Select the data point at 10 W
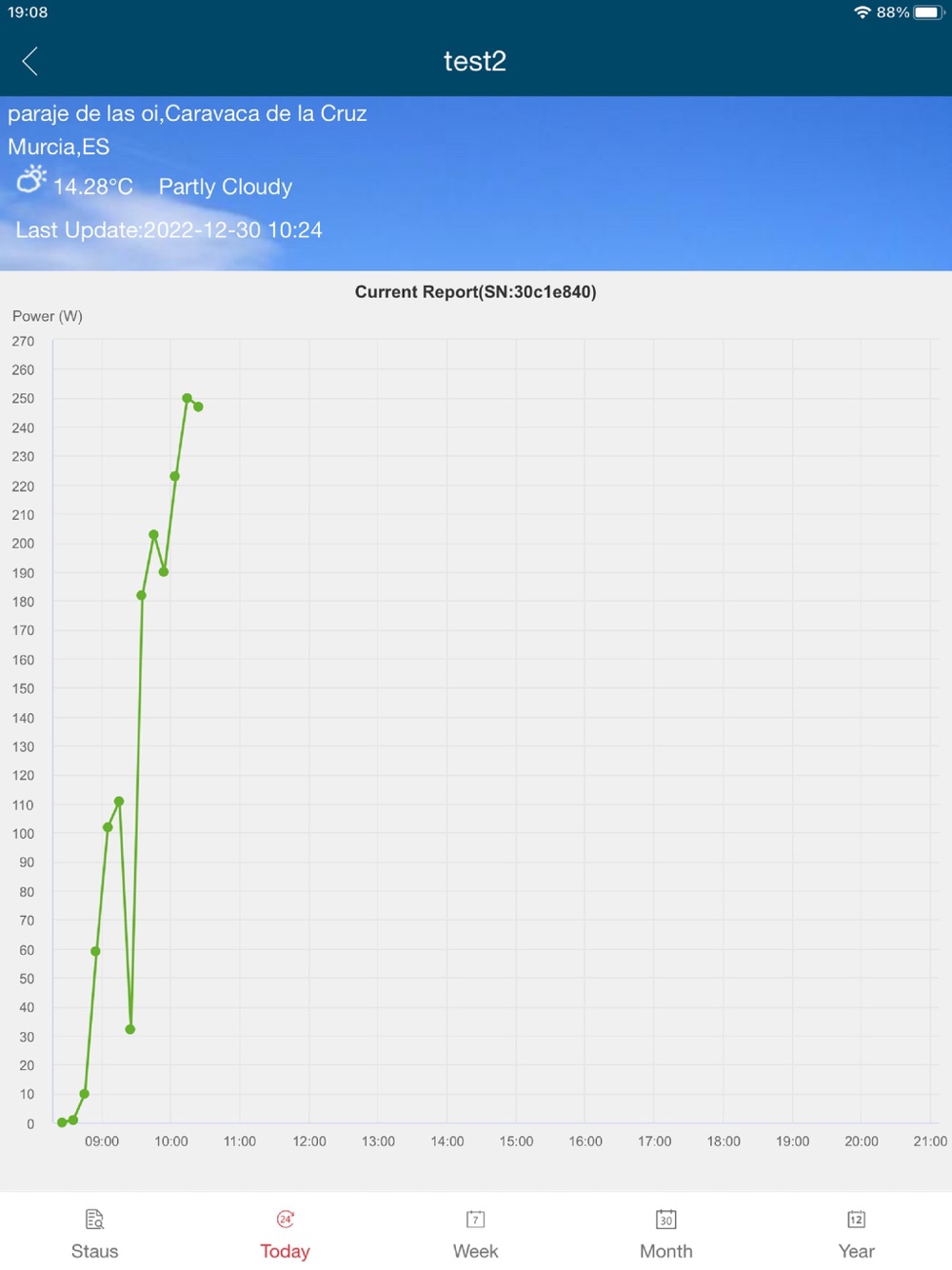The image size is (952, 1270). click(84, 1094)
